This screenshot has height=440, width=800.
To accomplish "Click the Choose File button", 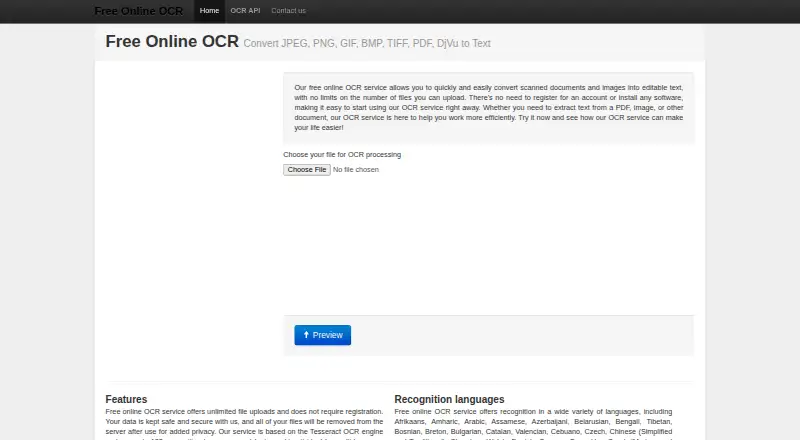I will tap(307, 169).
